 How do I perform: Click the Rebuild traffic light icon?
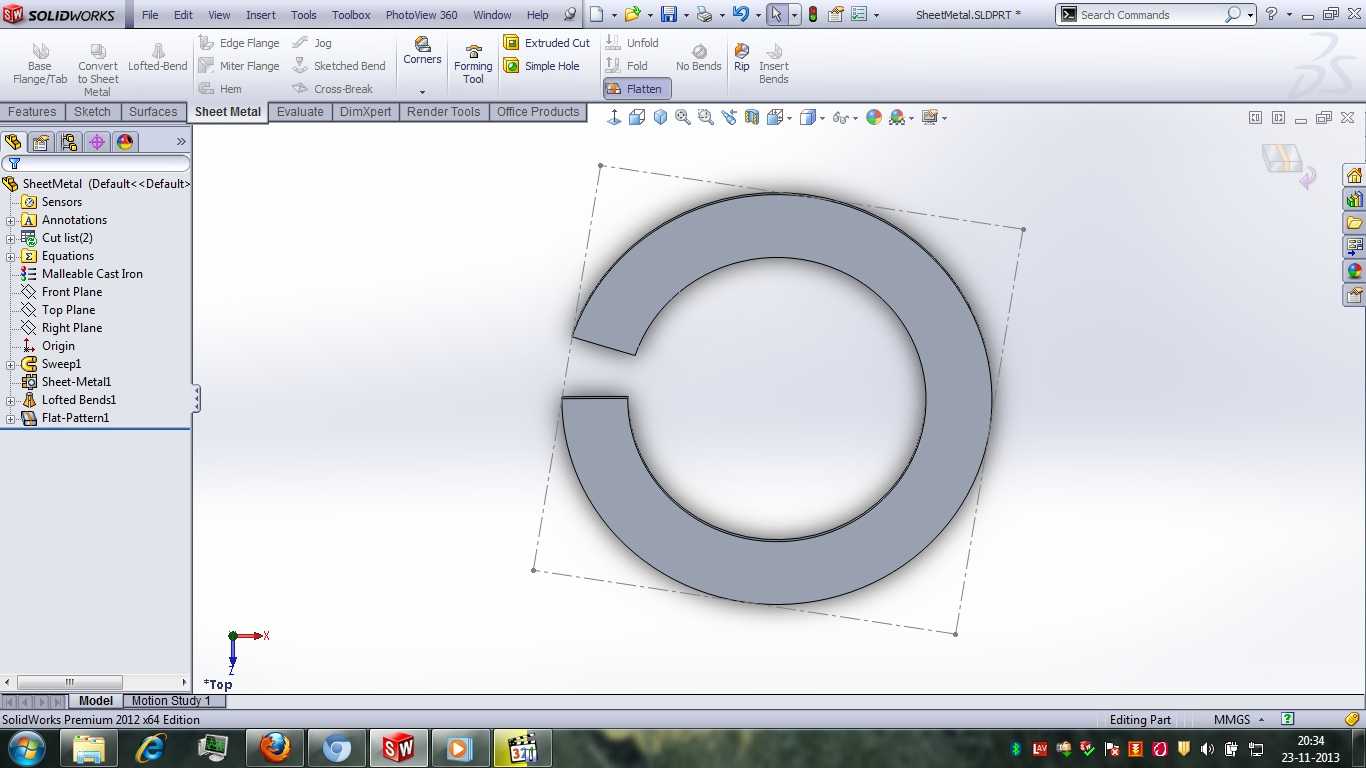(812, 15)
